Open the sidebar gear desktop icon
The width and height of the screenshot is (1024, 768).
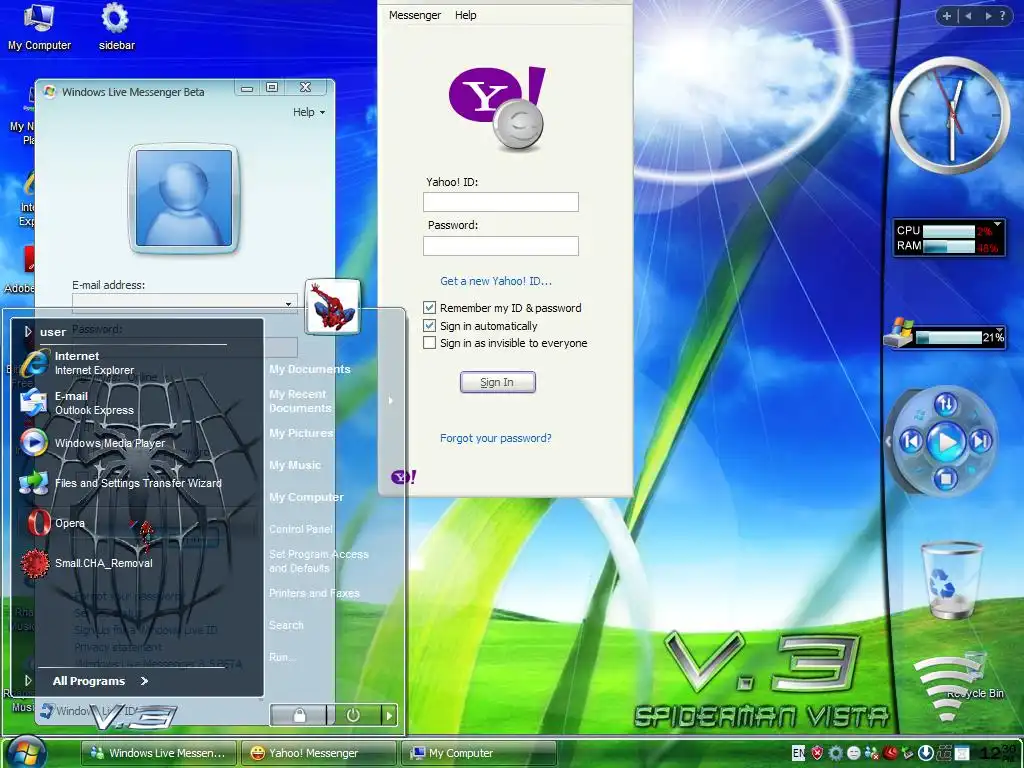click(x=116, y=27)
